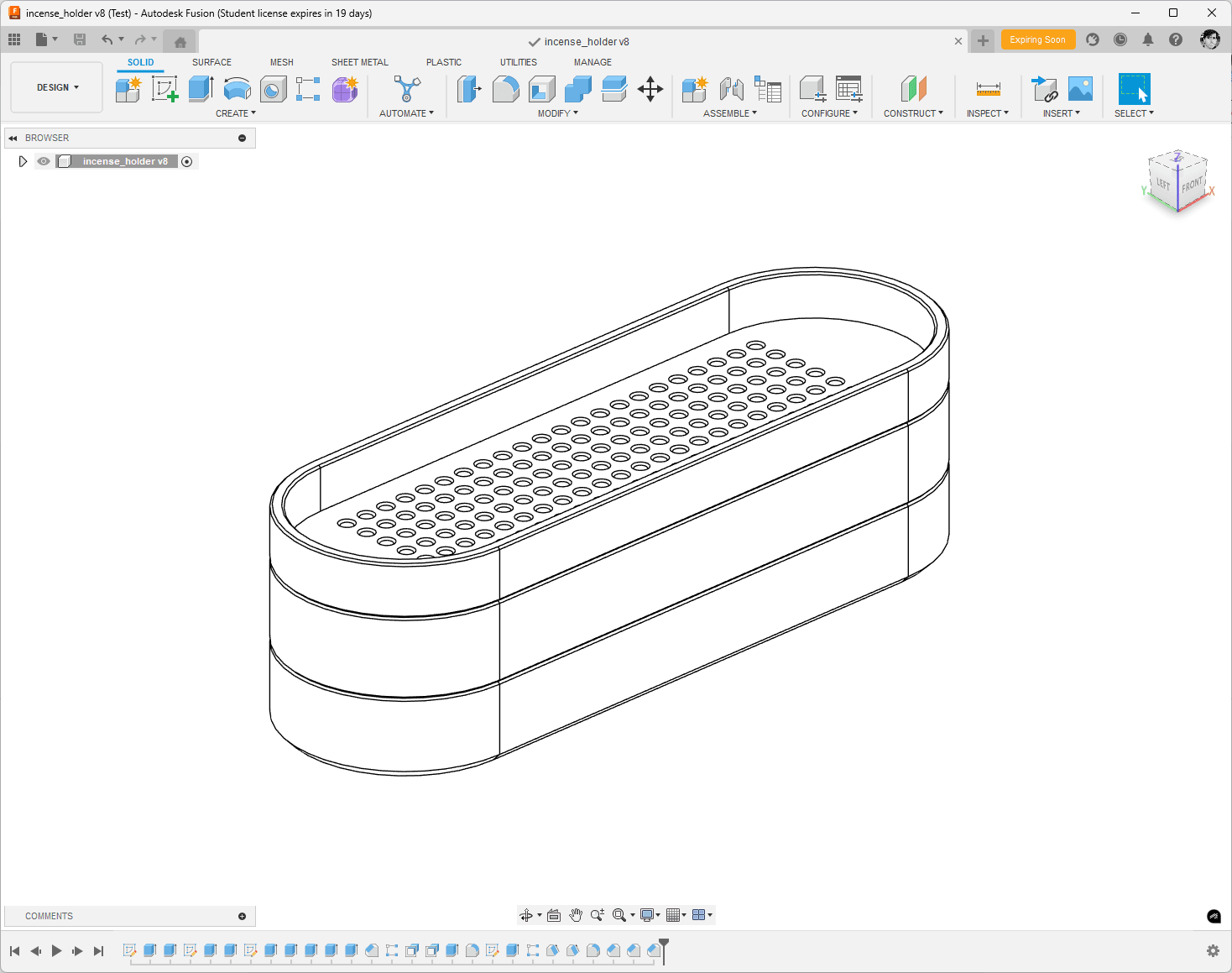Viewport: 1232px width, 973px height.
Task: Switch to the SURFACE tab
Action: 211,62
